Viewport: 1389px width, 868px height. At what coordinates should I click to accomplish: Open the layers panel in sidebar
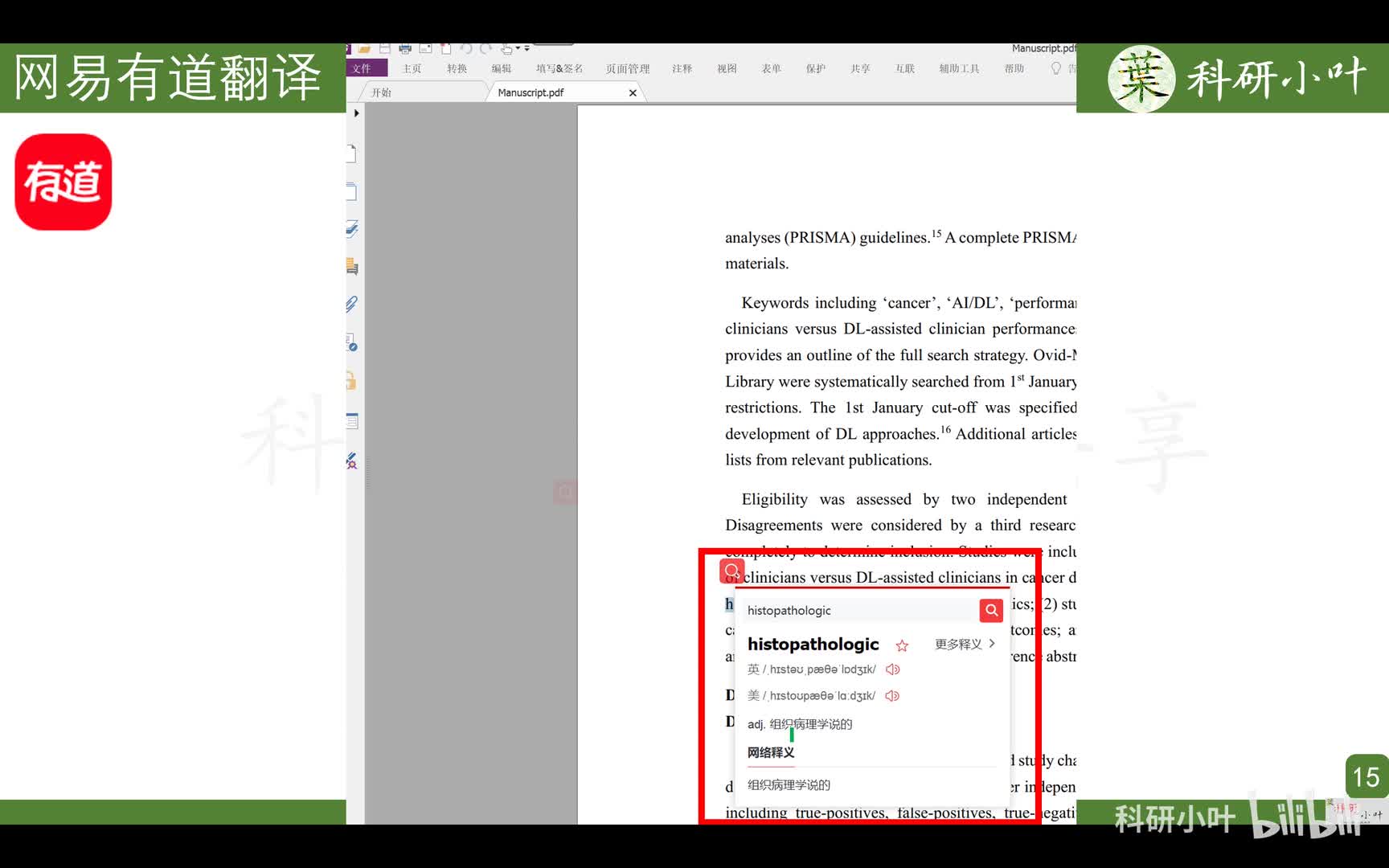pos(351,228)
